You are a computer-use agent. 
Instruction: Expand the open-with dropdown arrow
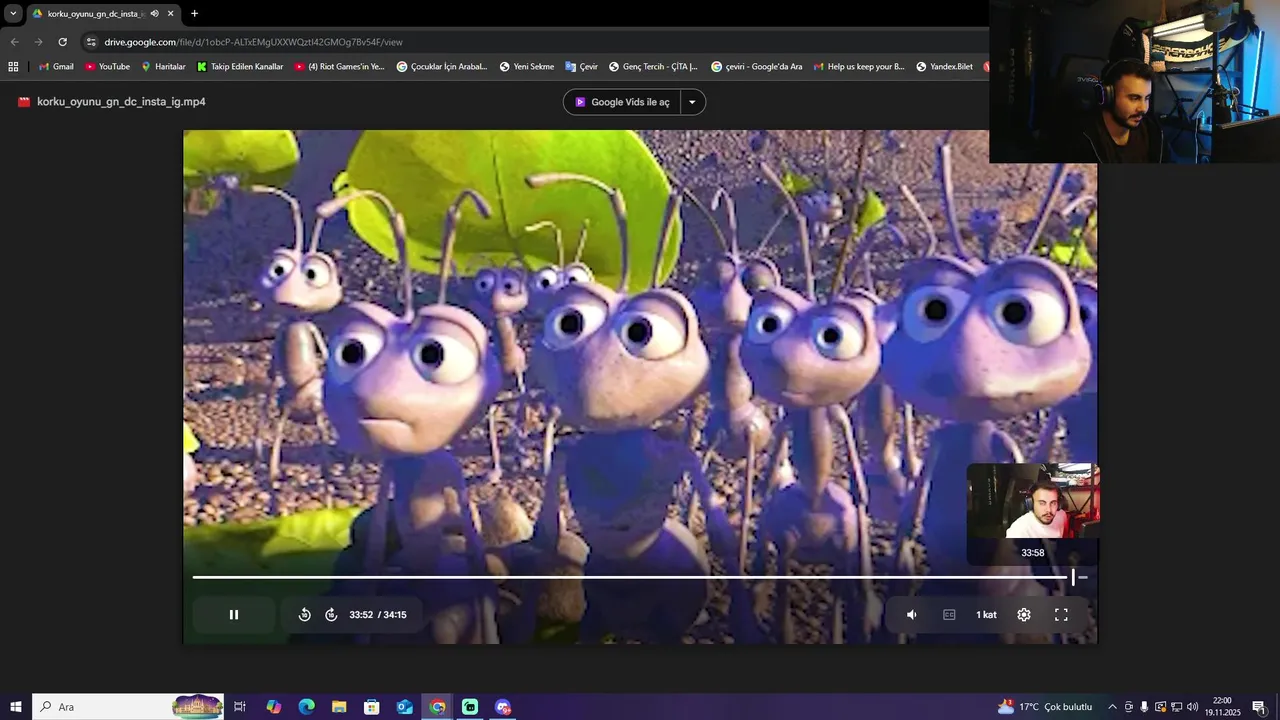692,102
